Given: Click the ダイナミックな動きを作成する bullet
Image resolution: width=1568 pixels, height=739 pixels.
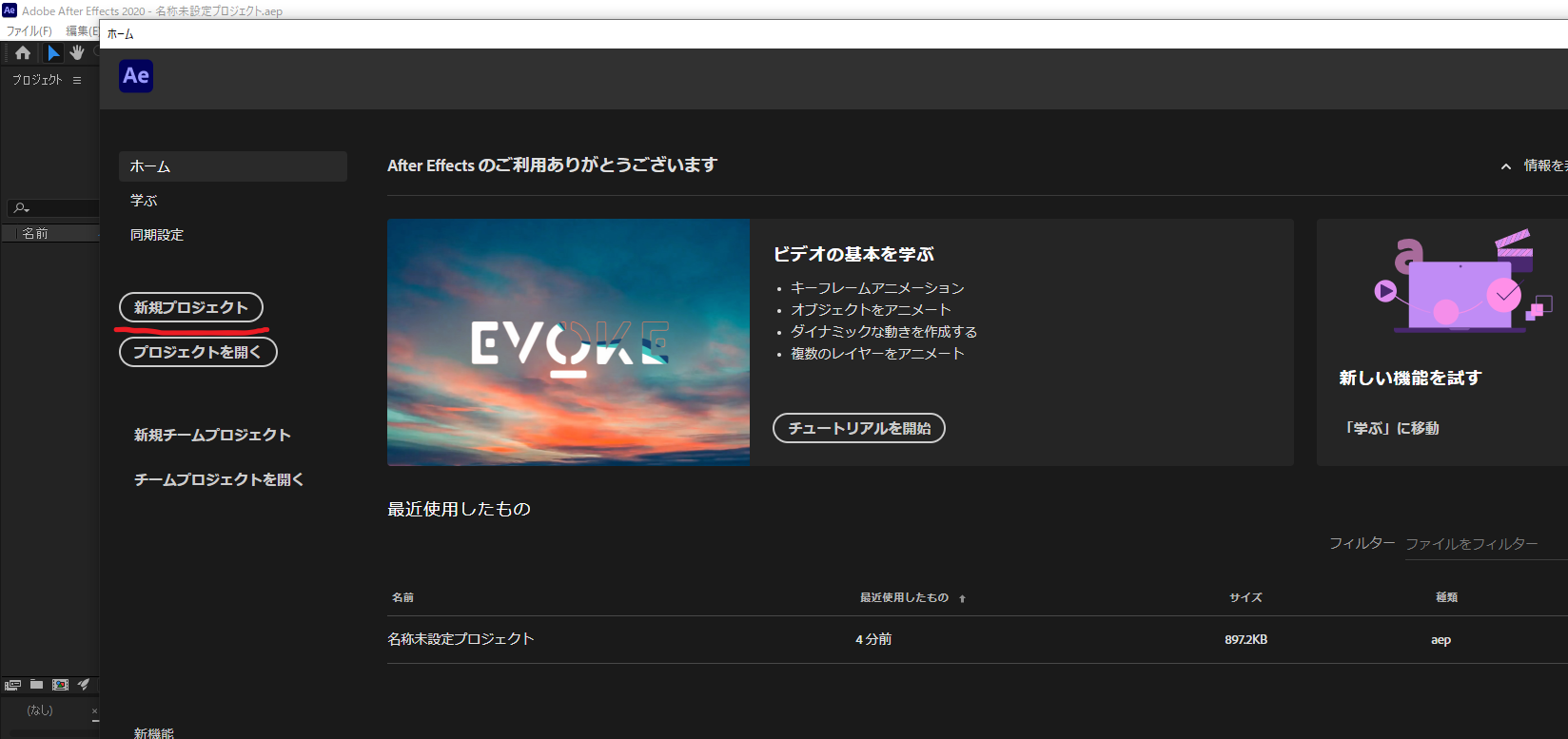Looking at the screenshot, I should pos(884,332).
